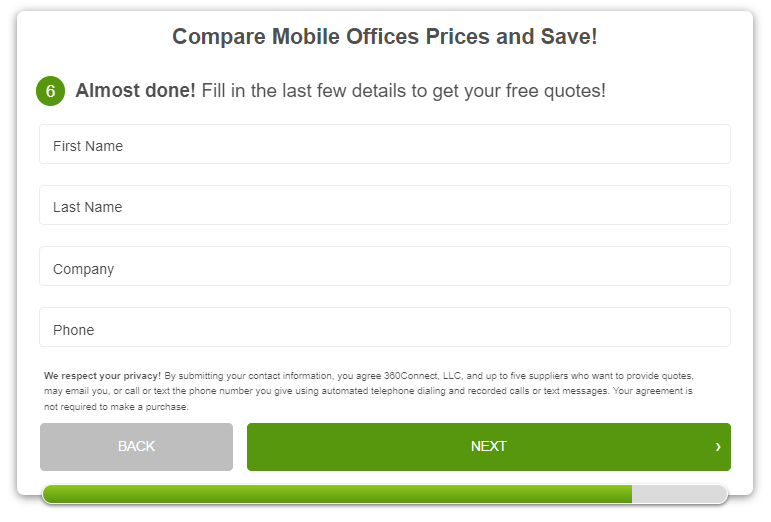The width and height of the screenshot is (771, 522).
Task: Click the Phone placeholder label text
Action: pos(73,330)
